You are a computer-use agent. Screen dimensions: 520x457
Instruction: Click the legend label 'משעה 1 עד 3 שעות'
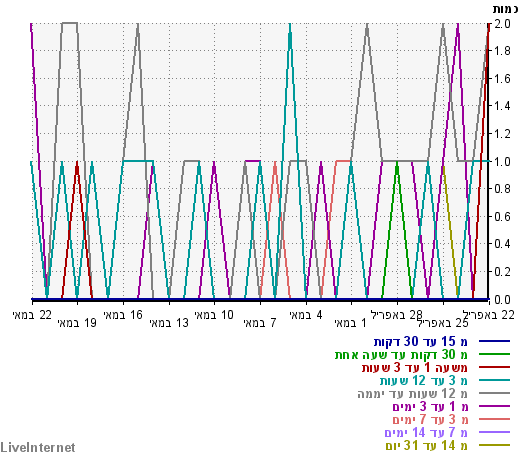(415, 367)
